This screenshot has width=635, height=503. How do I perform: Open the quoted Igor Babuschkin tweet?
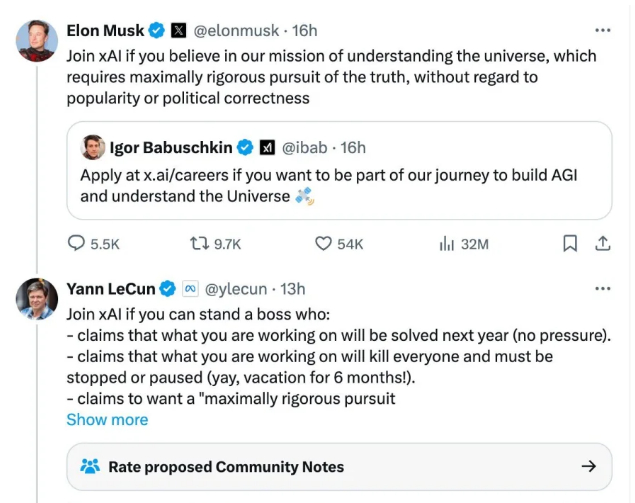click(340, 185)
